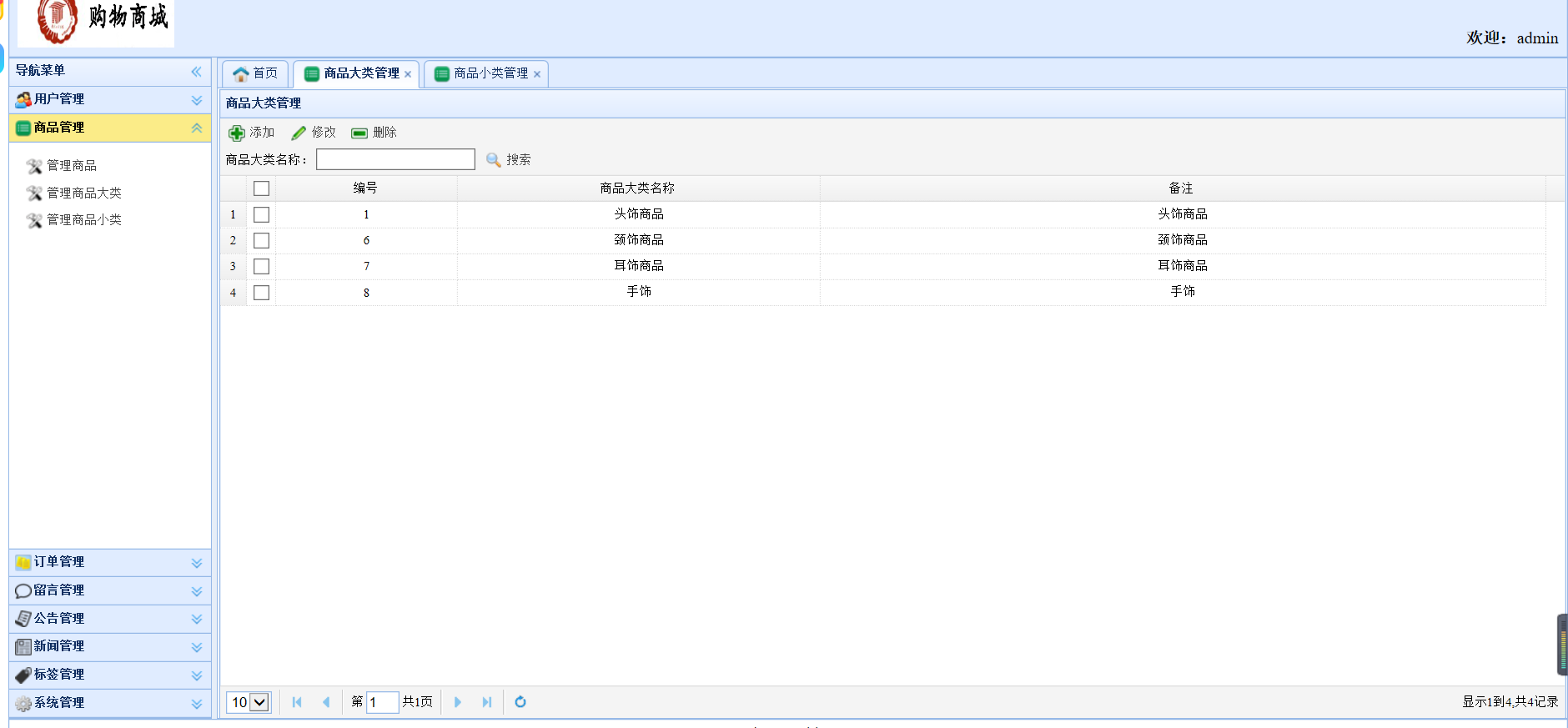Open 管理商品小类 menu item

pyautogui.click(x=84, y=220)
